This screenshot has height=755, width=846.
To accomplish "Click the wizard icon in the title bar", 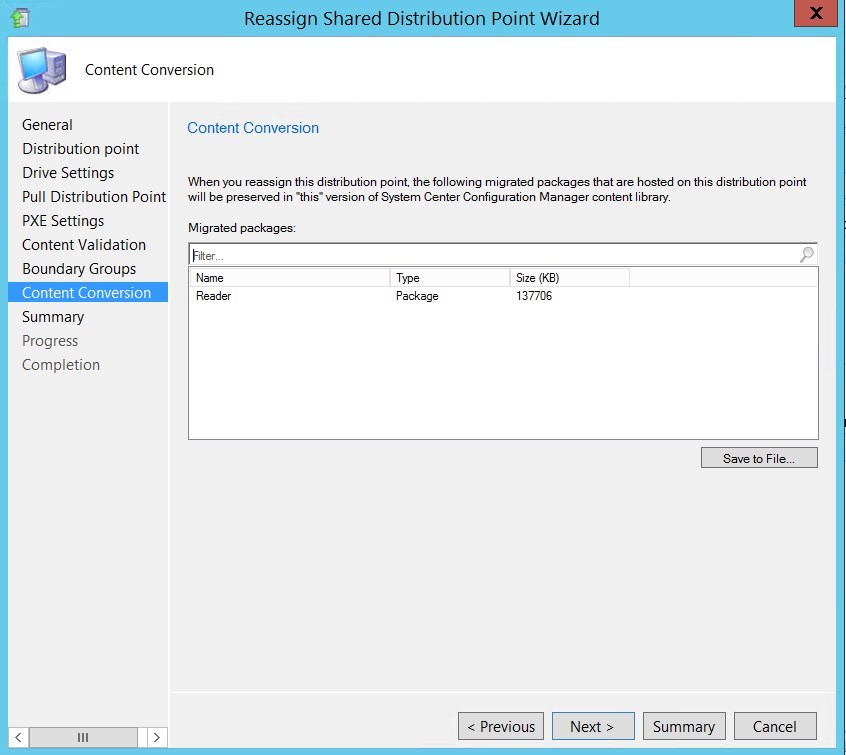I will (x=21, y=17).
